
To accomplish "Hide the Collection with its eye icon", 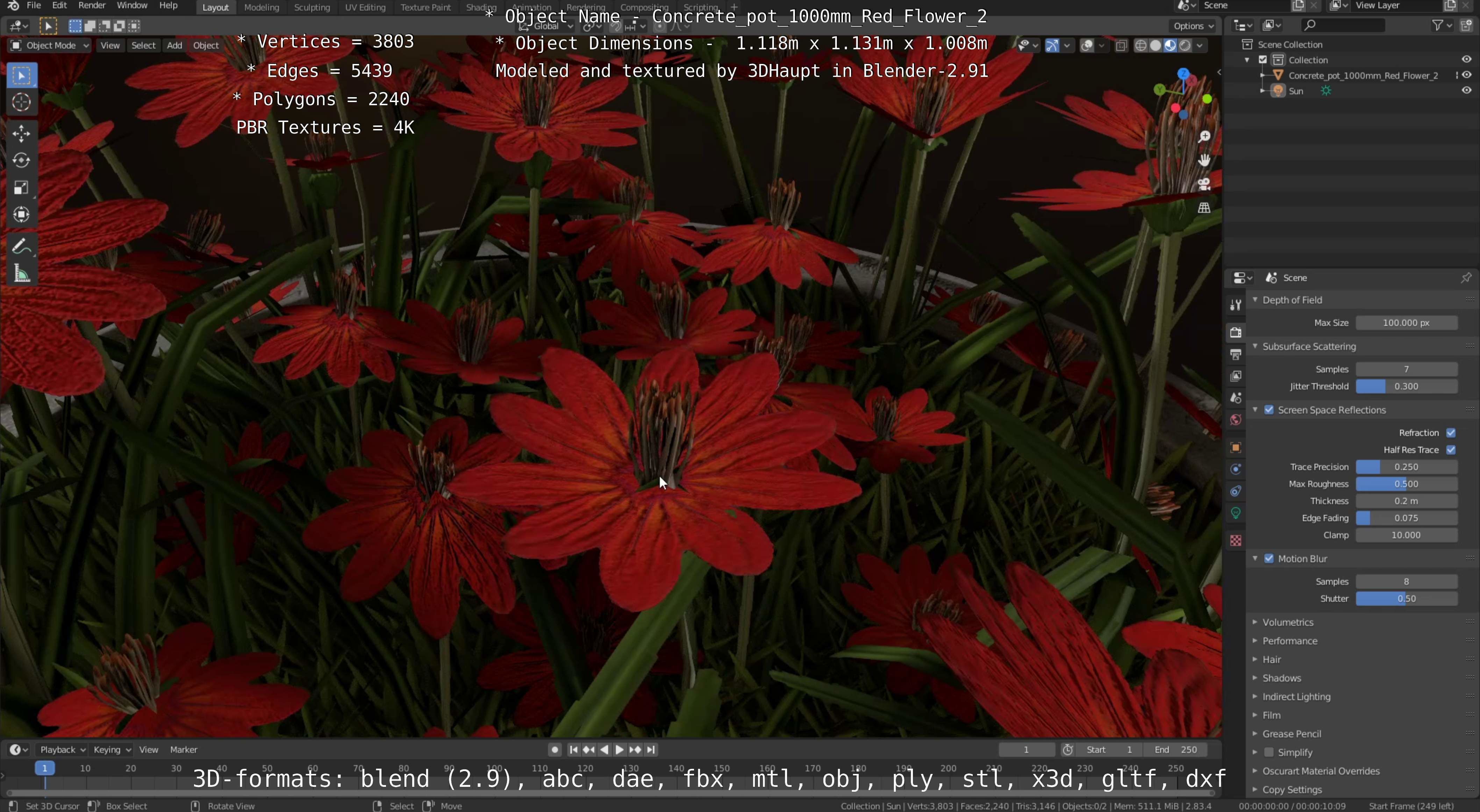I will (1466, 60).
